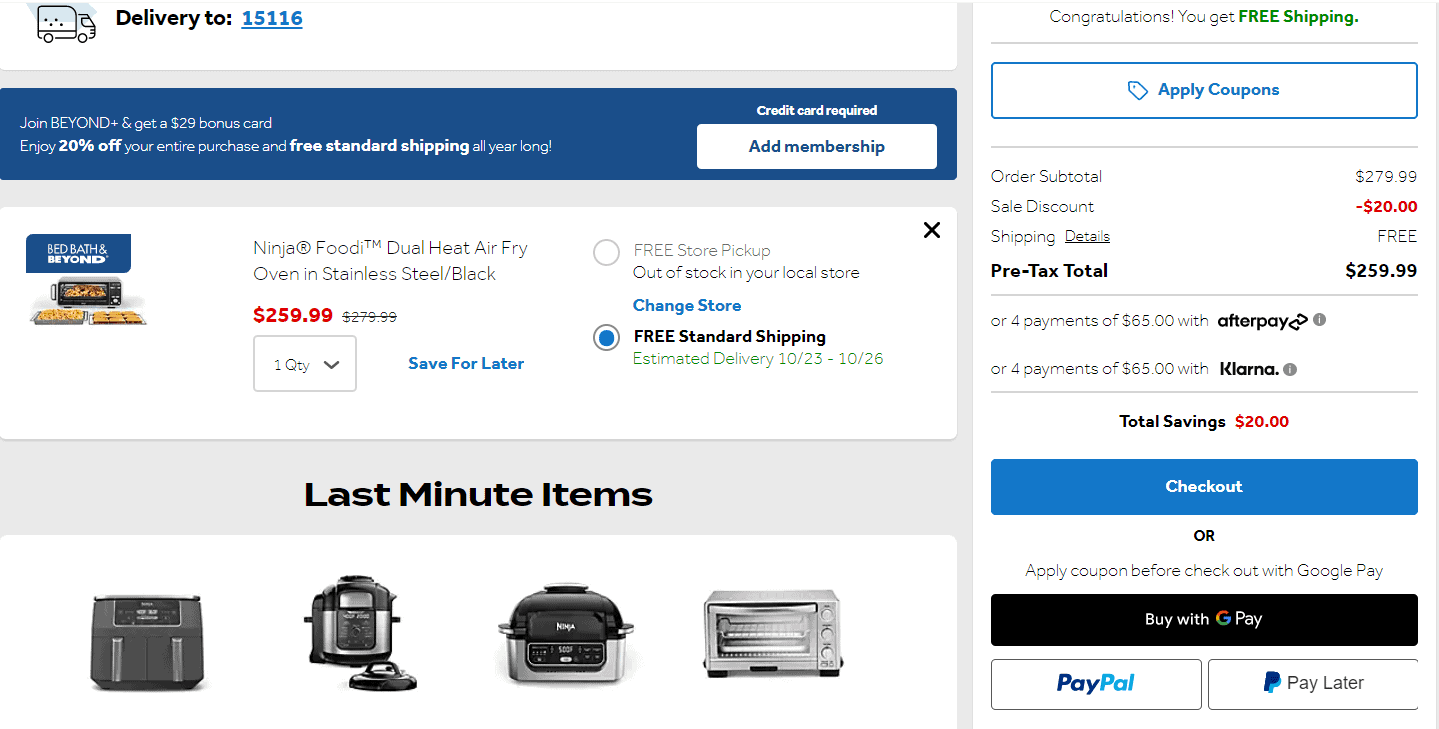Click the Bed Bath & Beyond logo
This screenshot has width=1439, height=729.
point(78,253)
